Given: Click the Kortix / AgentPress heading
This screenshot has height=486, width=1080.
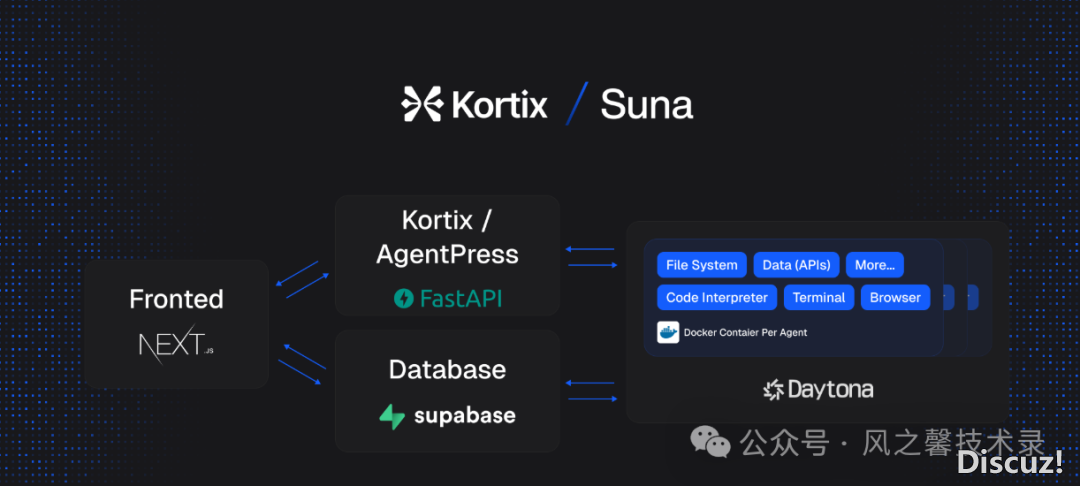Looking at the screenshot, I should (x=447, y=237).
